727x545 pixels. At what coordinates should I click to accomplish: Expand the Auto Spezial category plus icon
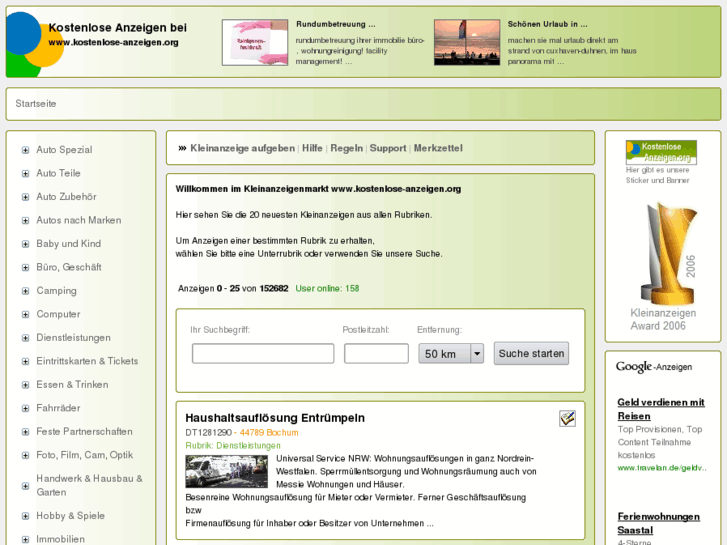[26, 150]
